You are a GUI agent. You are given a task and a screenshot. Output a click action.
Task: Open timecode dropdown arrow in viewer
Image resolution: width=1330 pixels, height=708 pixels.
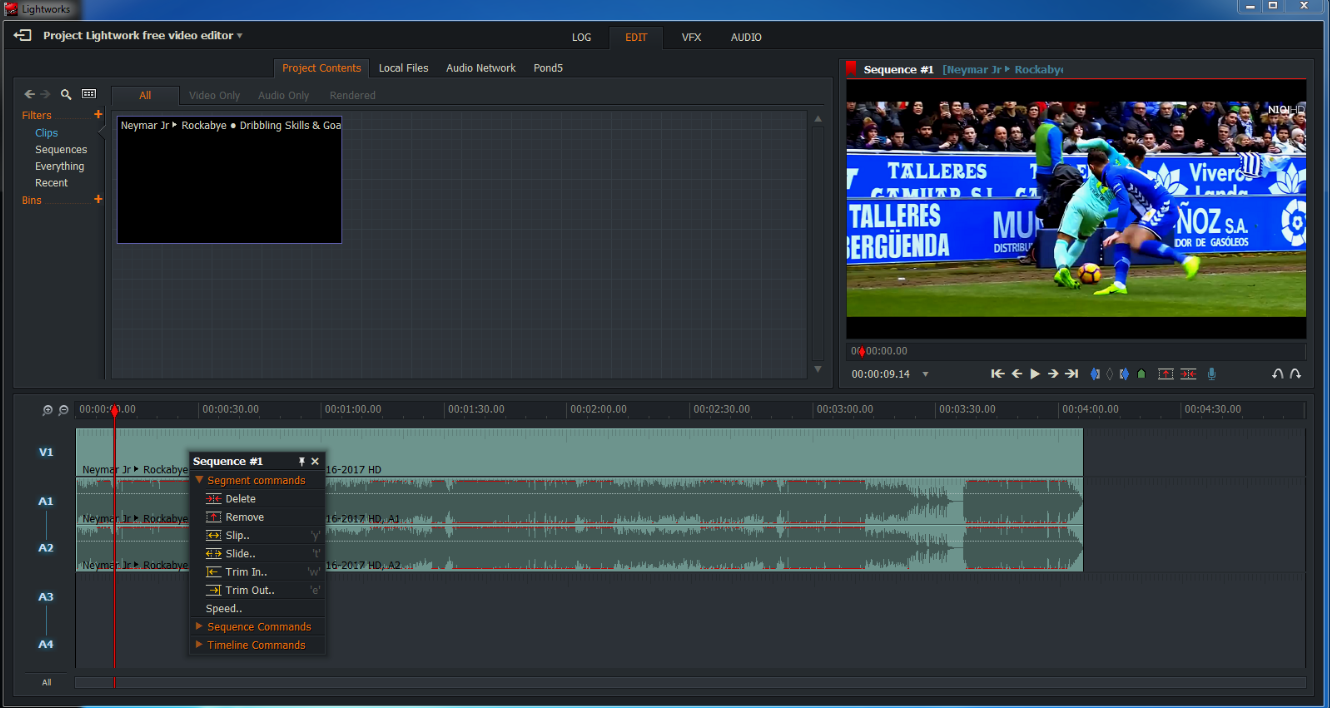click(x=925, y=374)
